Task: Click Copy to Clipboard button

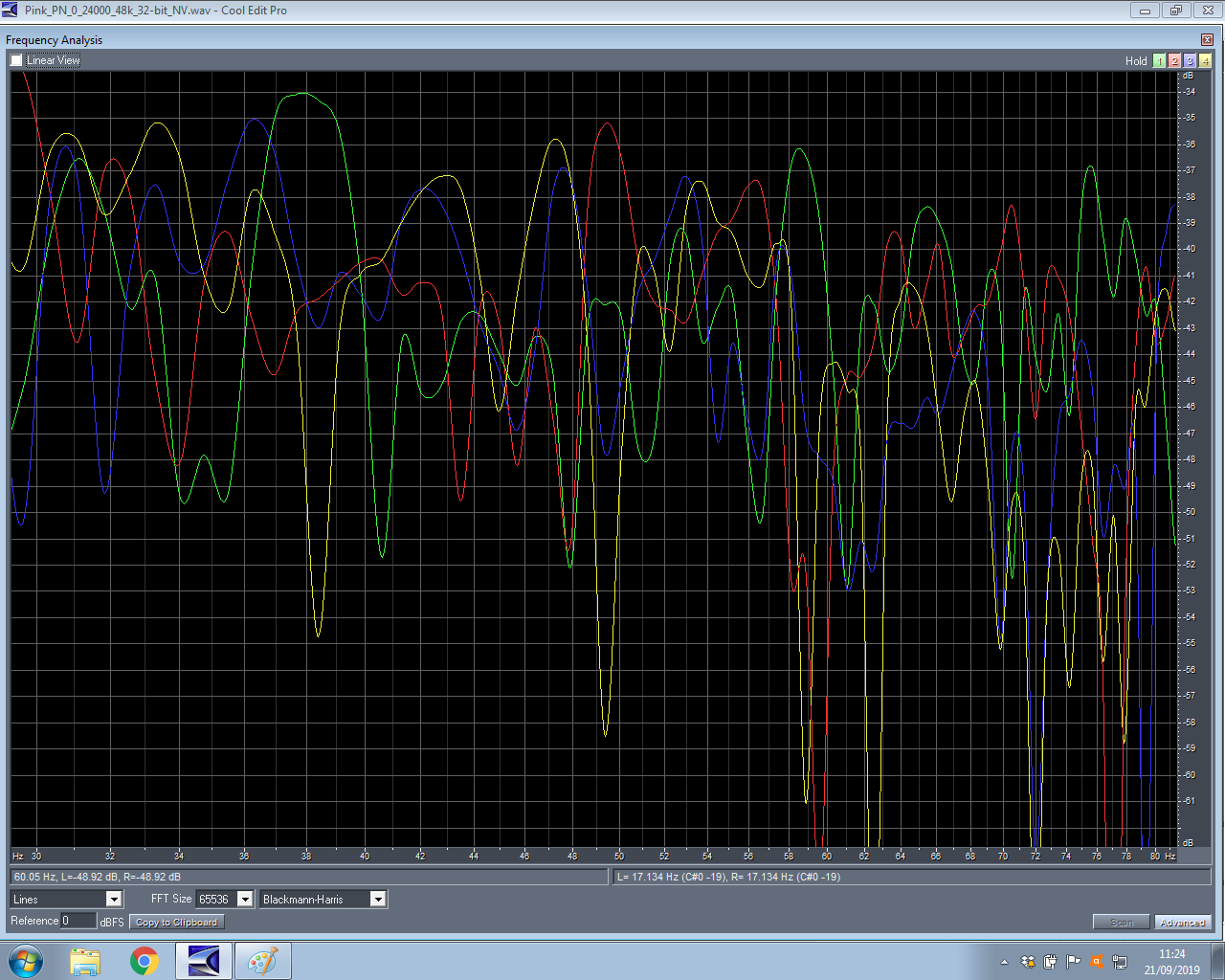Action: 176,923
